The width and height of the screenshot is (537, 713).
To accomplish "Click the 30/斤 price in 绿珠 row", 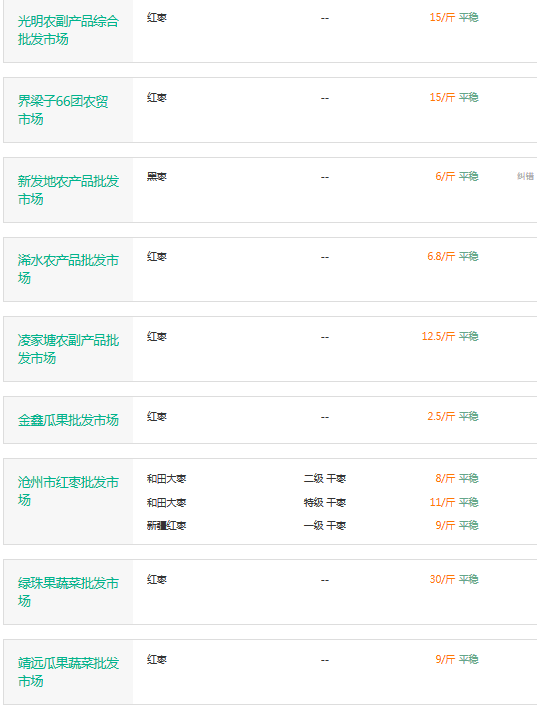I will click(x=442, y=579).
